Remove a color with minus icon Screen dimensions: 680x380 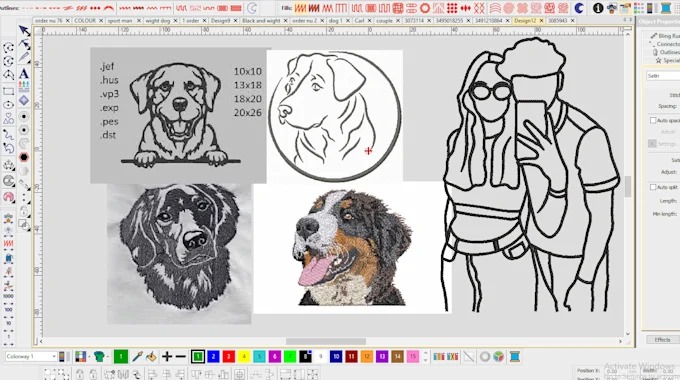tap(181, 357)
